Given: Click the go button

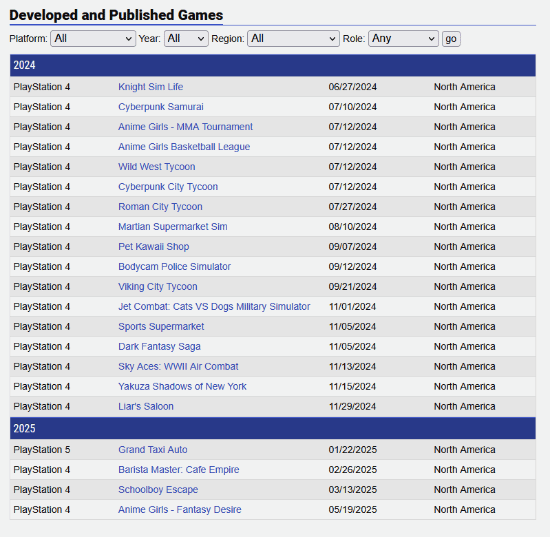Looking at the screenshot, I should point(451,39).
